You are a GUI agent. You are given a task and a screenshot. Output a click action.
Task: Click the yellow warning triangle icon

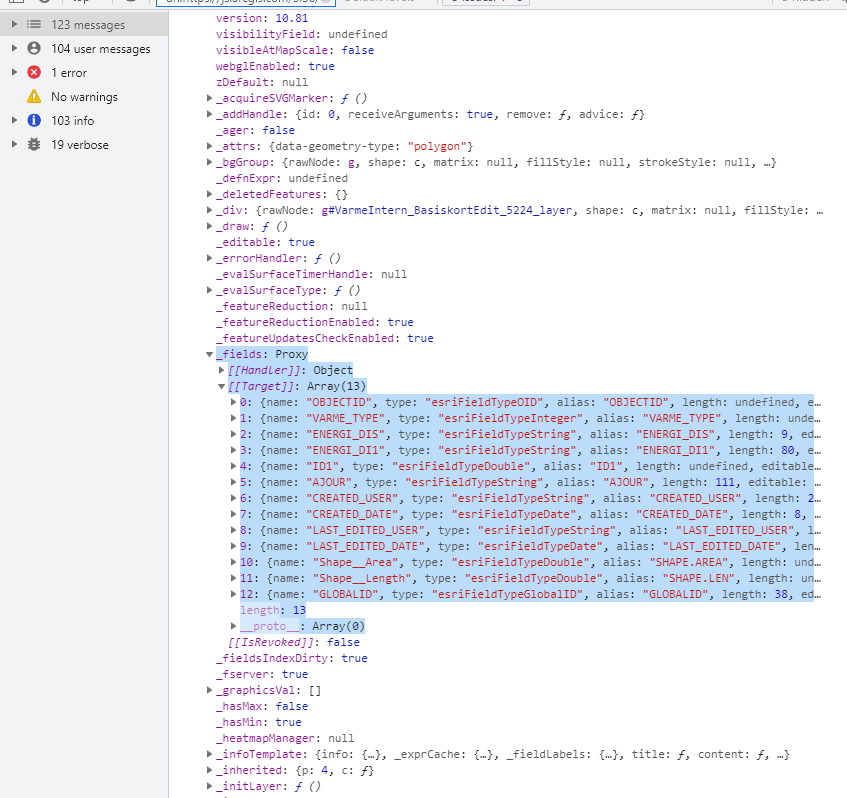[x=33, y=96]
